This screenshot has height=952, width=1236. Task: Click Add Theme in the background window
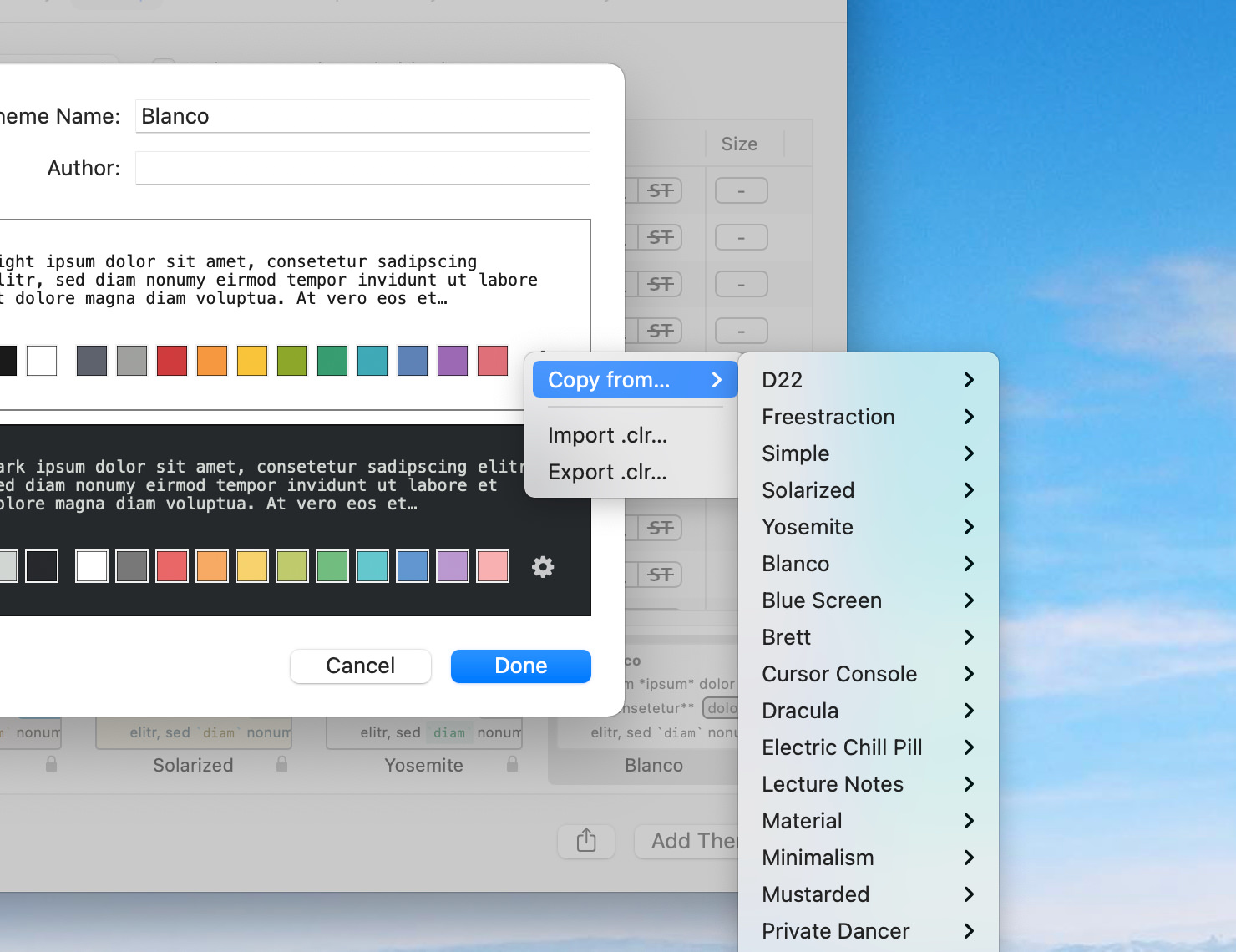tap(686, 841)
